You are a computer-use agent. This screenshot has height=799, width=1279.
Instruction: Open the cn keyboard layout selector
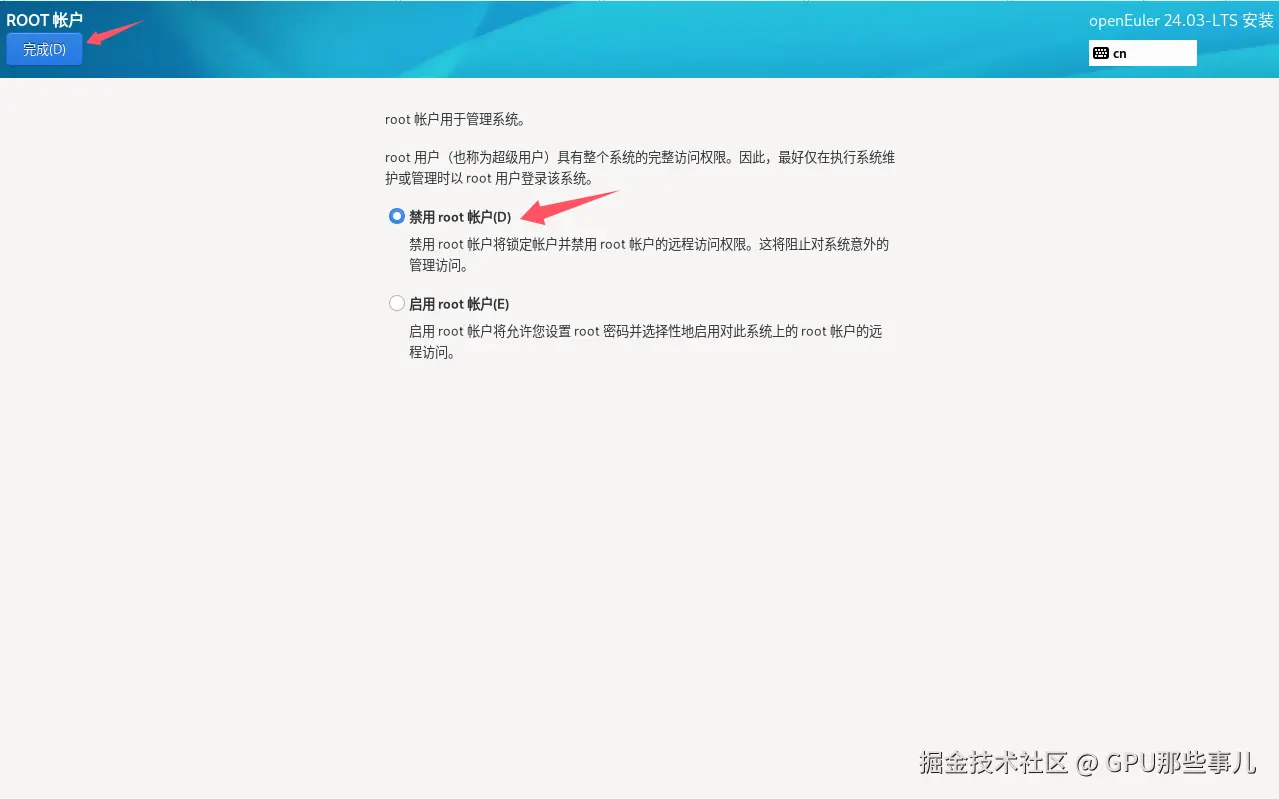[1143, 53]
